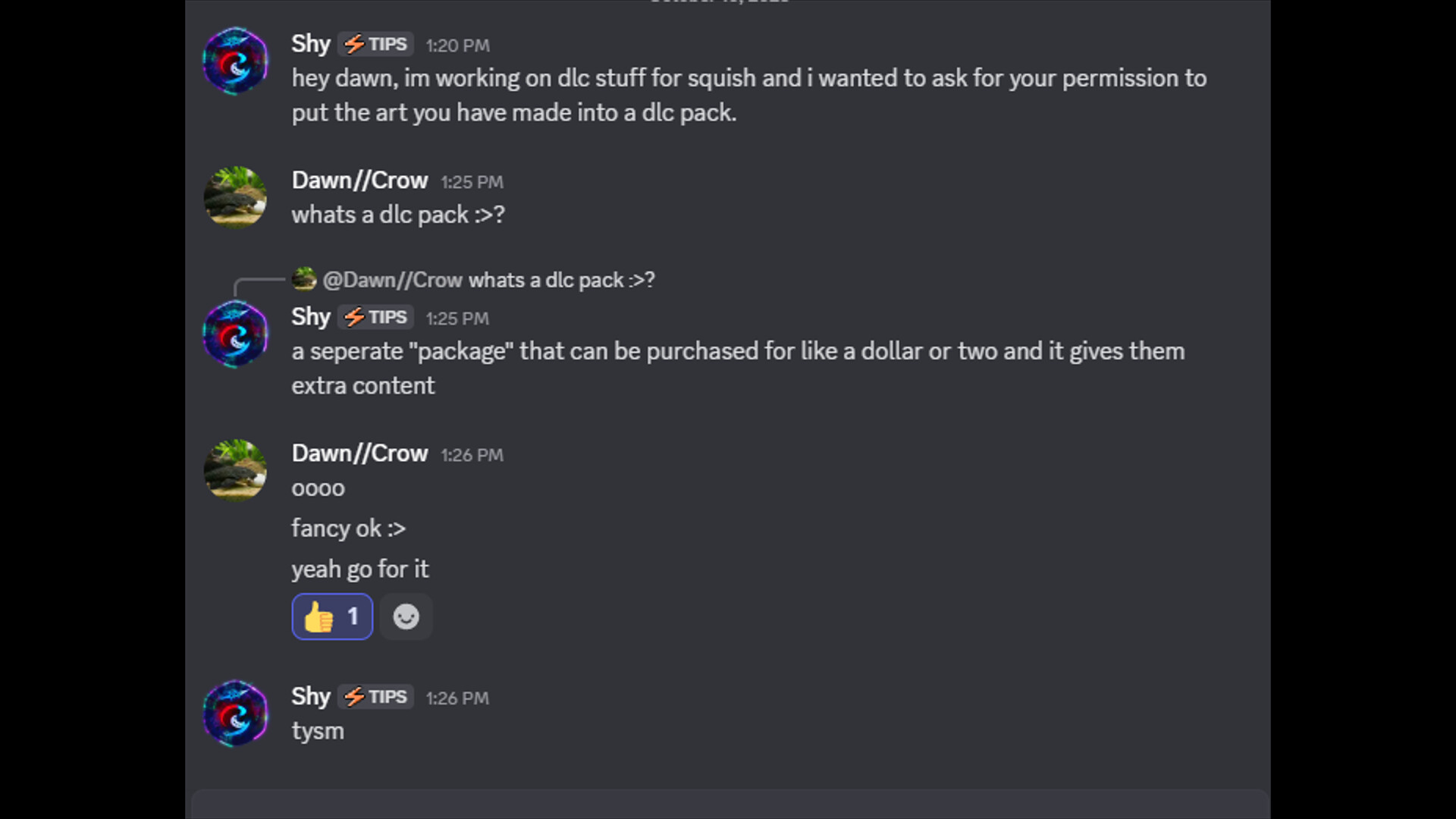Add a reaction to Dawn//Crow's message
1456x819 pixels.
point(406,616)
